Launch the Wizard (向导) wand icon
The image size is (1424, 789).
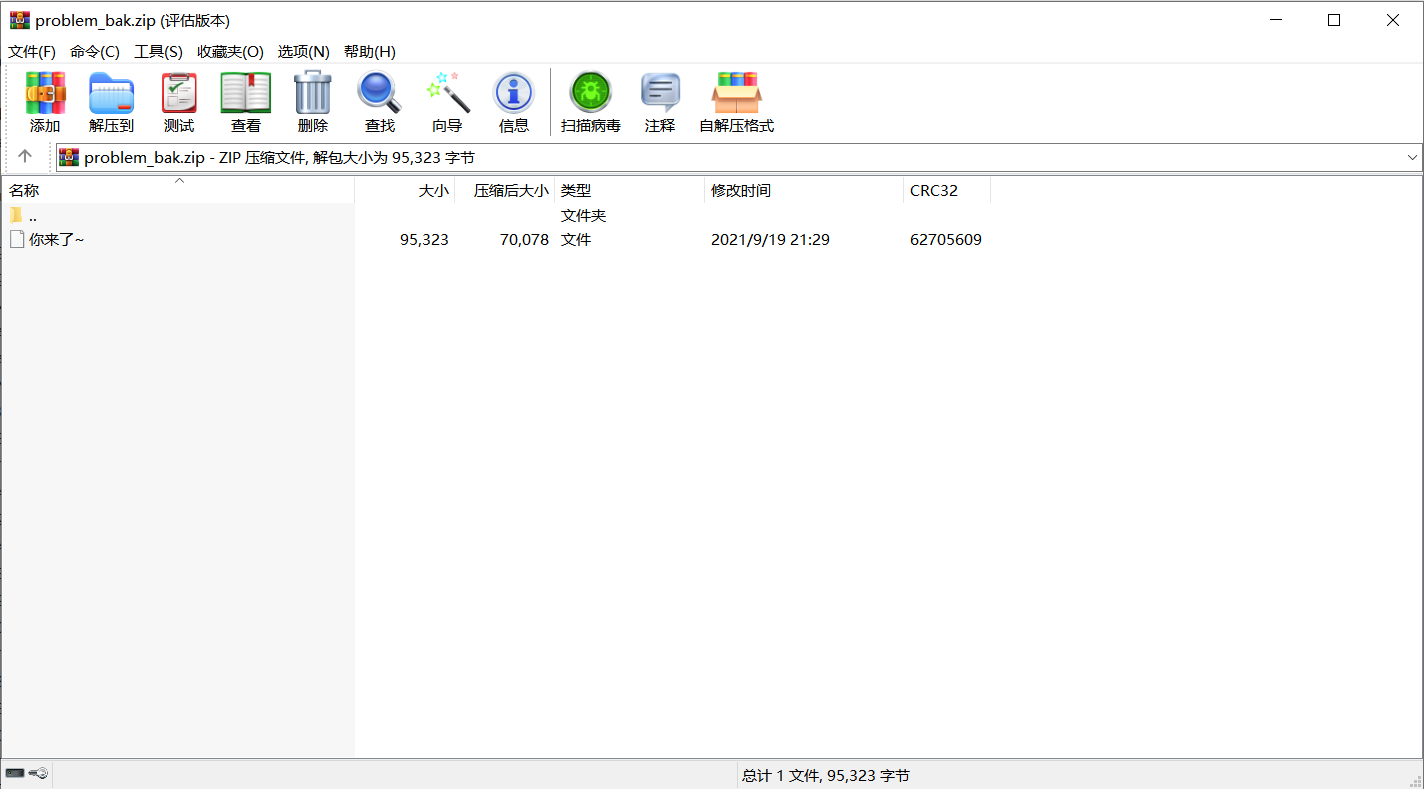point(447,102)
